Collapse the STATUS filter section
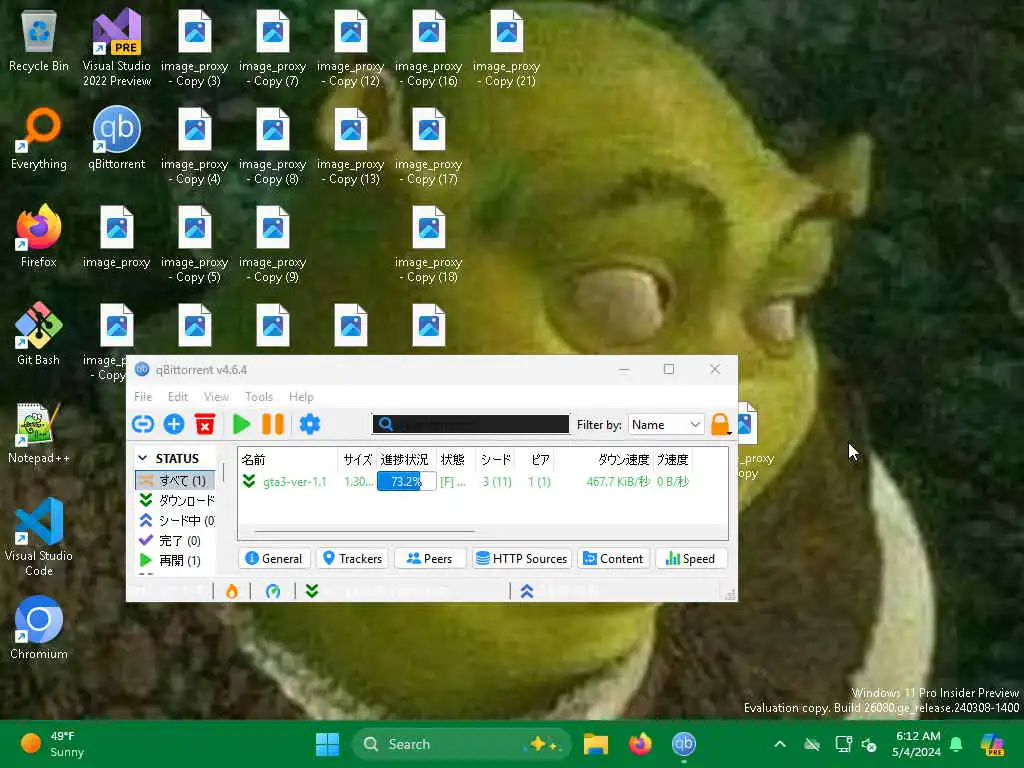This screenshot has width=1024, height=768. (x=143, y=458)
